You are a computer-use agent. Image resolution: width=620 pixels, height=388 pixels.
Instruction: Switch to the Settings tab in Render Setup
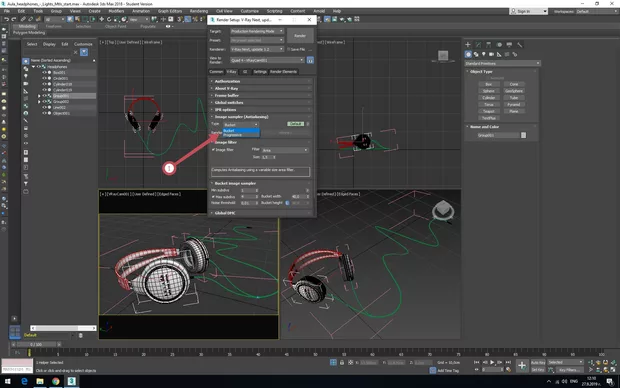260,72
